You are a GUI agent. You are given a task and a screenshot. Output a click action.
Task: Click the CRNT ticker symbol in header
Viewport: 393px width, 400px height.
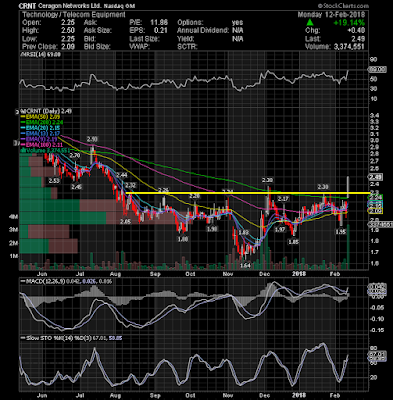(x=28, y=6)
